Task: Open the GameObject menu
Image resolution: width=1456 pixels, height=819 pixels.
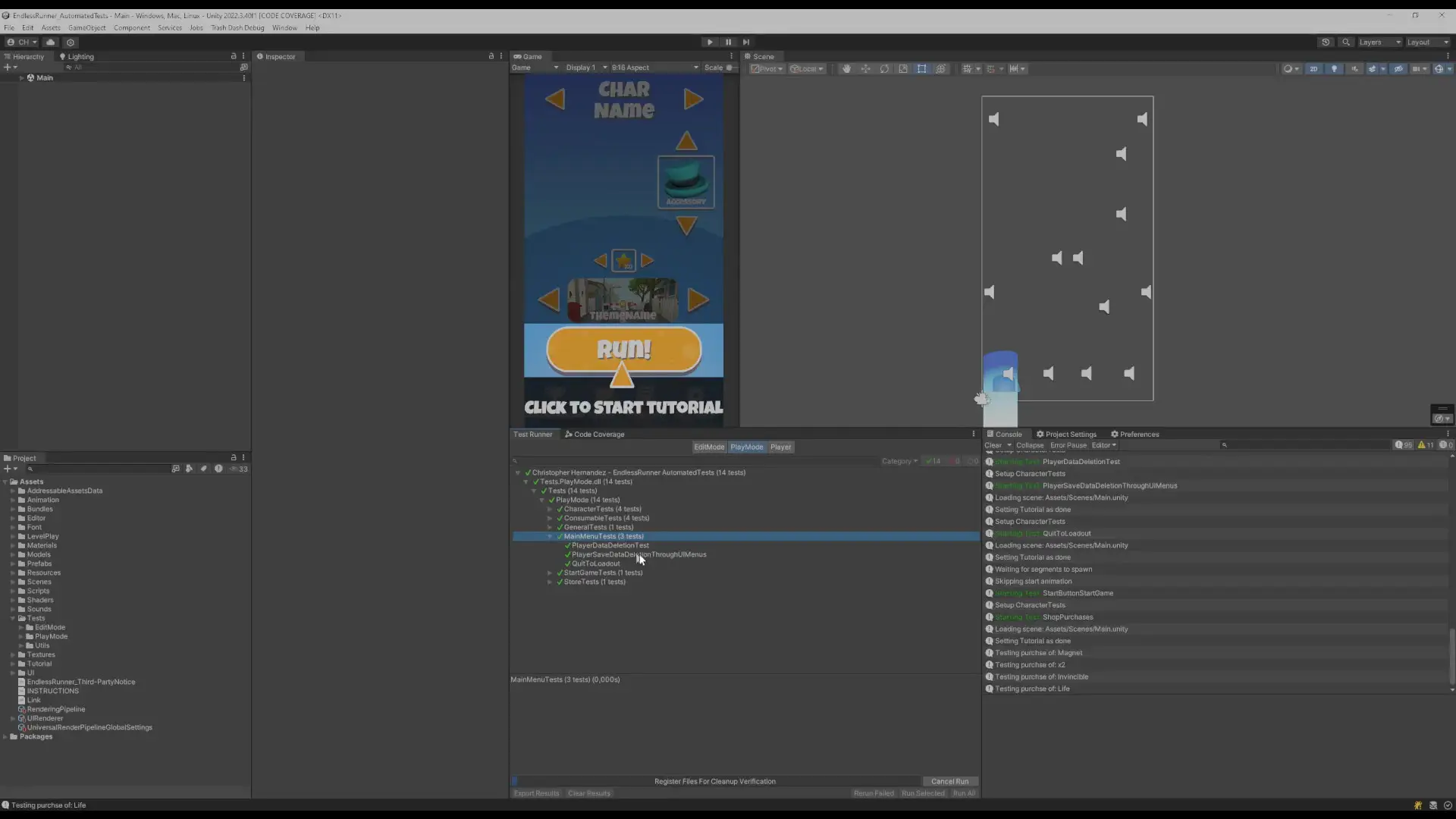Action: 87,28
